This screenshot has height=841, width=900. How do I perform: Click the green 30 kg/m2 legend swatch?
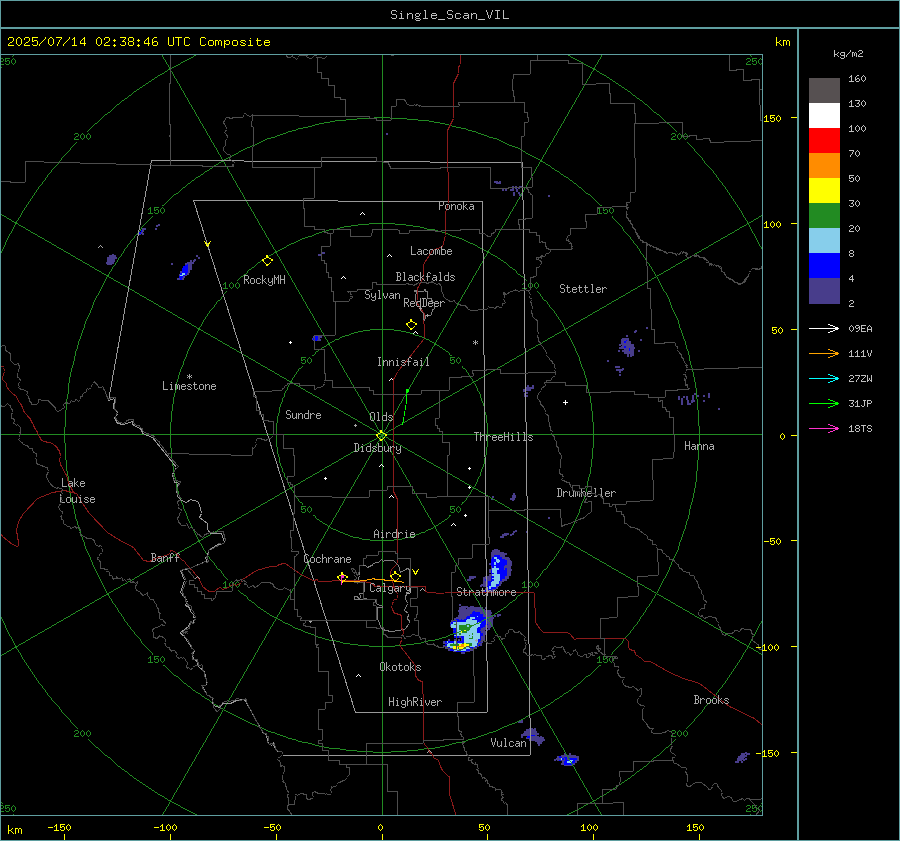click(824, 215)
